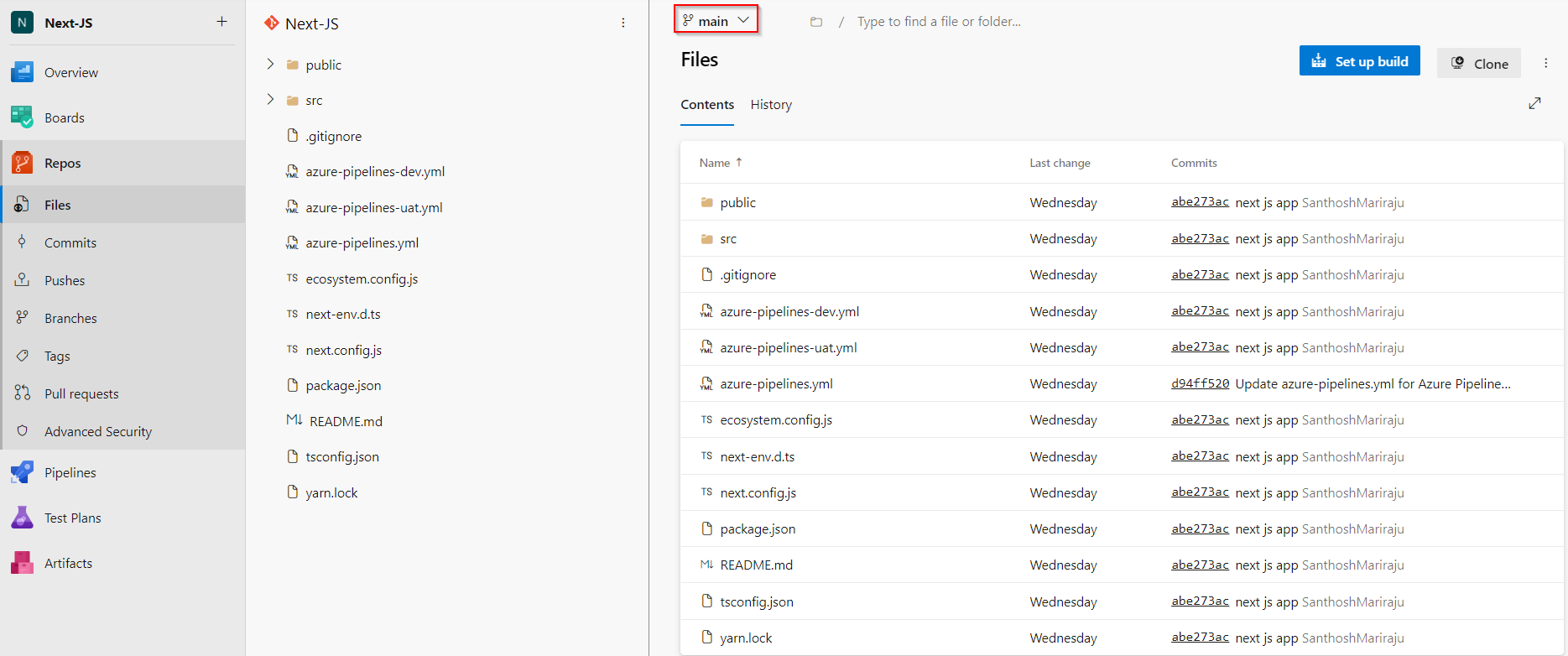
Task: Click the azure-pipelines-dev.yml file icon in tree
Action: tap(292, 171)
